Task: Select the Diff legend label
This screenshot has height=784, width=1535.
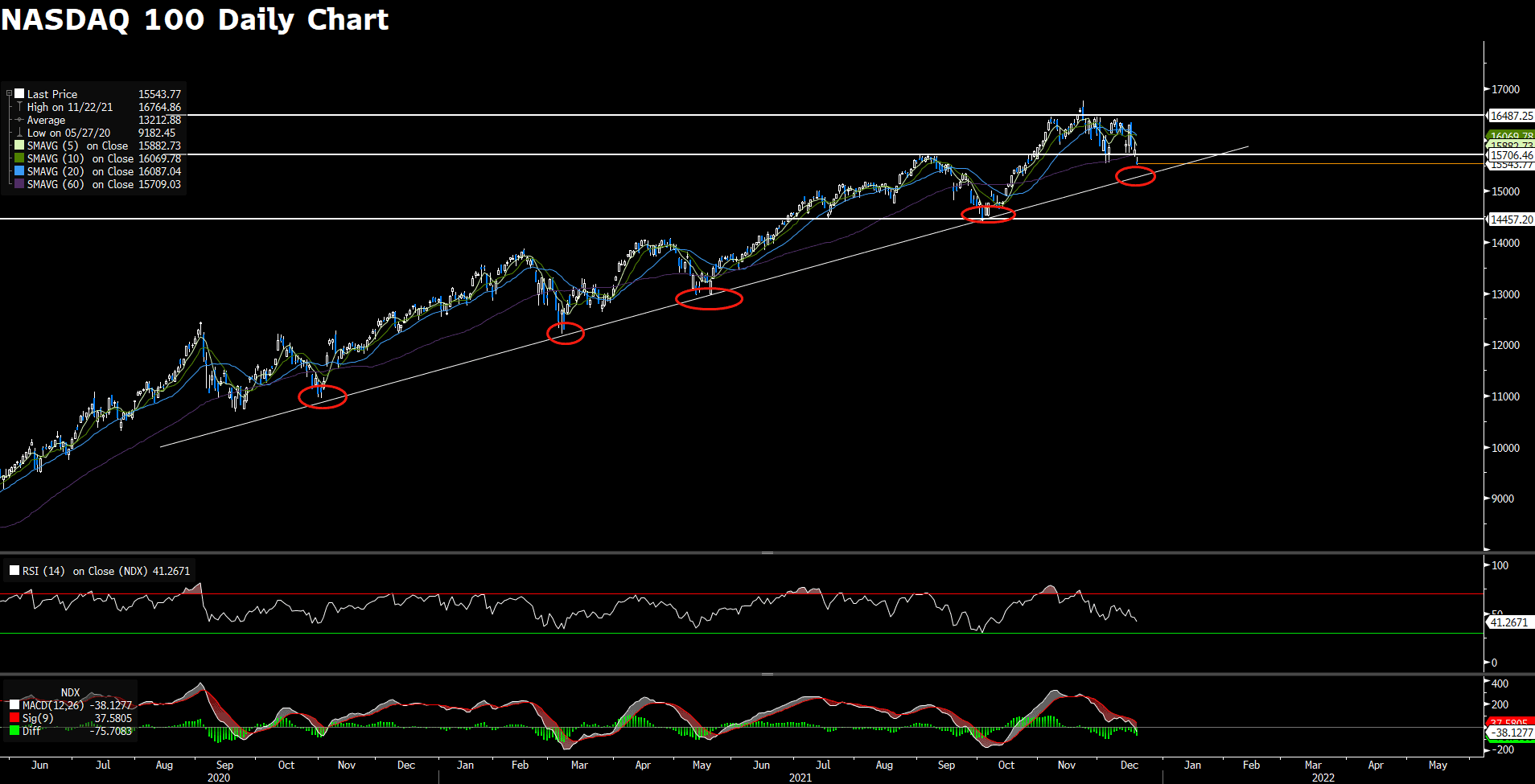Action: coord(31,731)
